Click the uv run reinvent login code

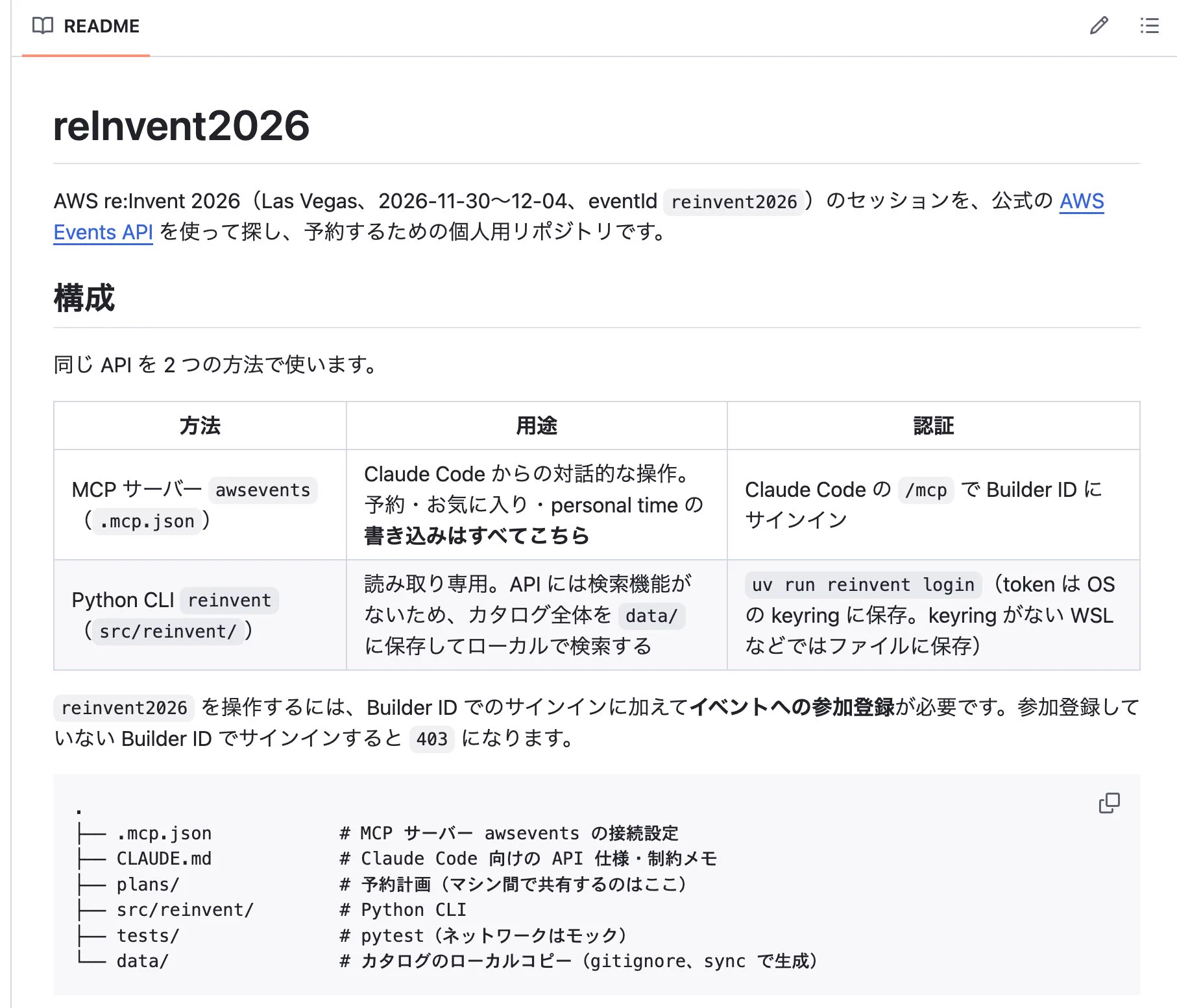point(863,584)
